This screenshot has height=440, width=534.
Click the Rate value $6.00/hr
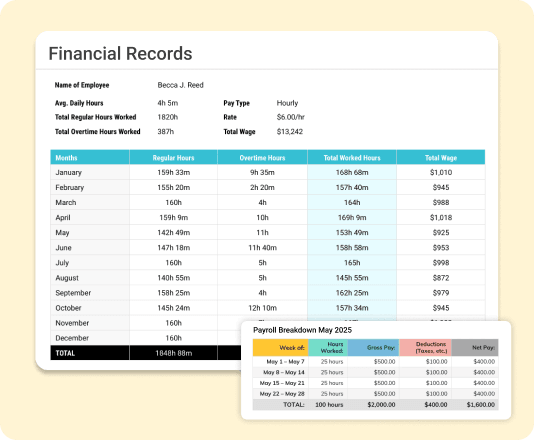[290, 117]
